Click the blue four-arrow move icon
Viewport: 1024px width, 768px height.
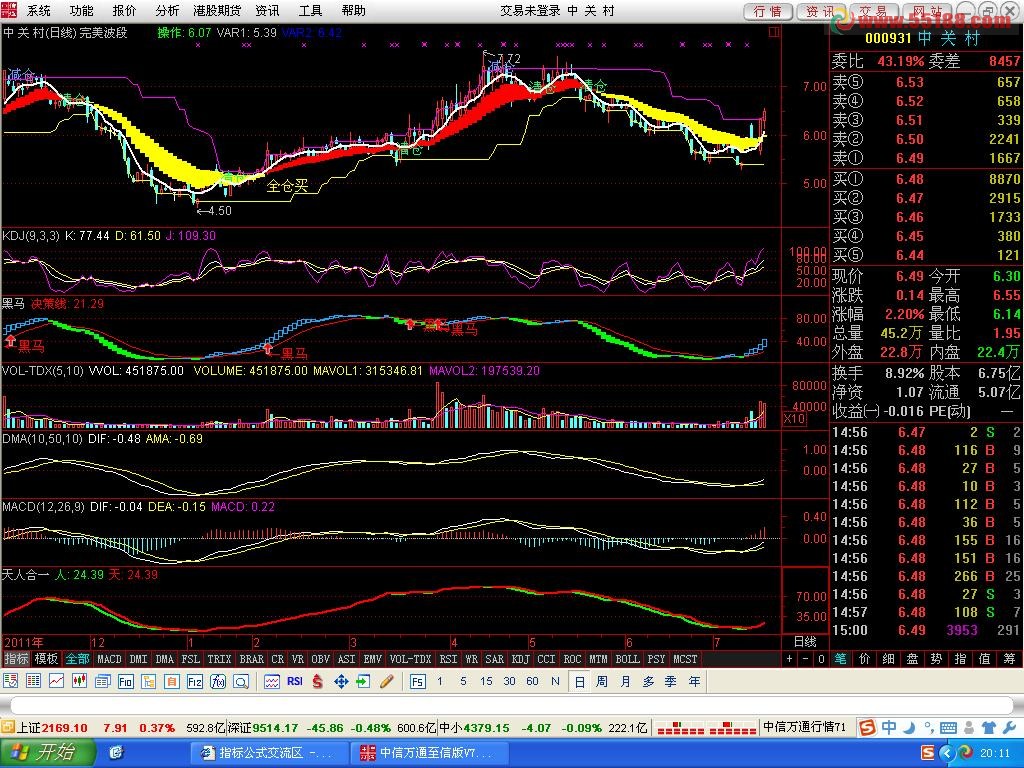coord(341,682)
